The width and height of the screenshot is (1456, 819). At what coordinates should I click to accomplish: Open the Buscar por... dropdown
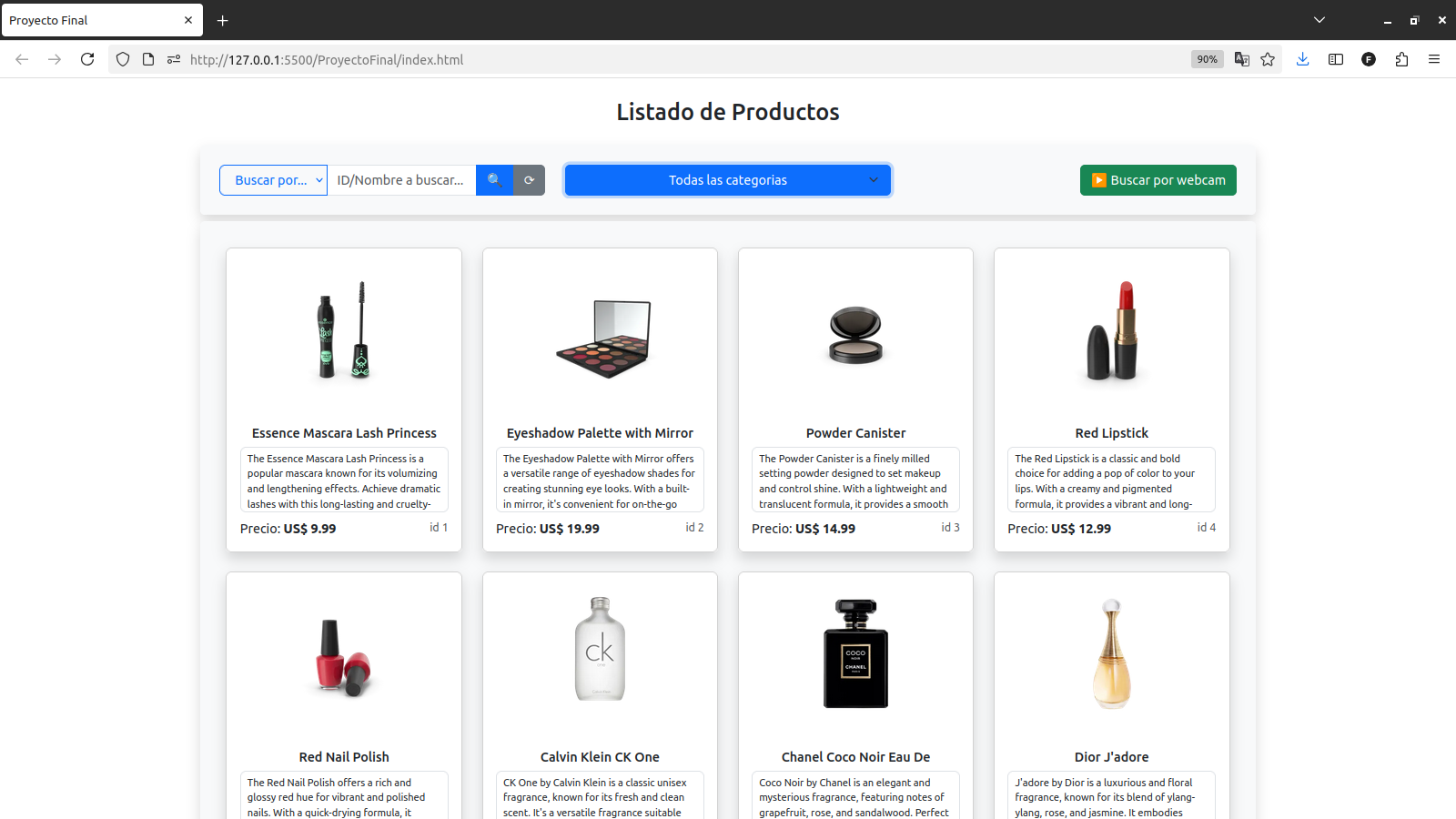[x=273, y=180]
